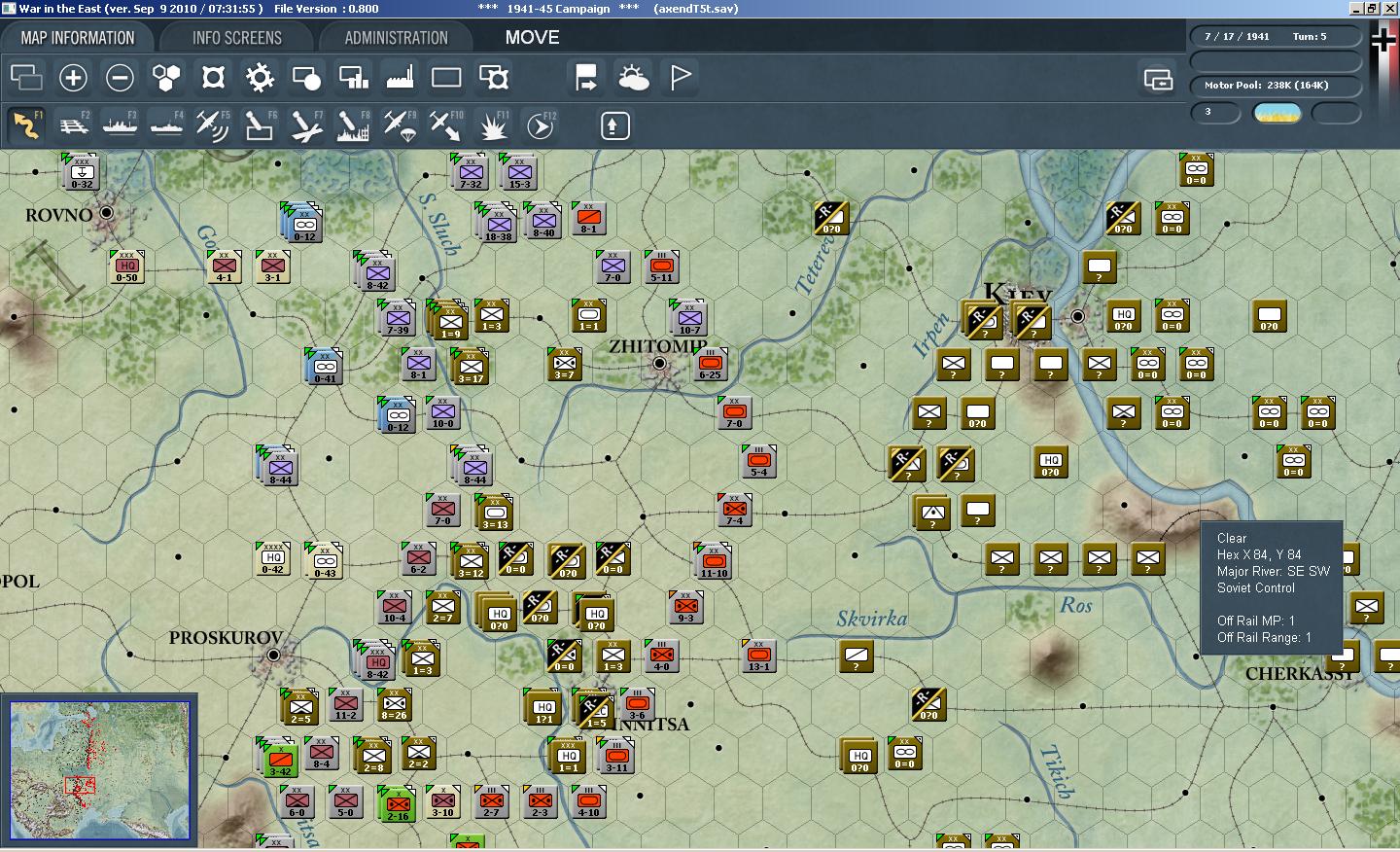Click the rectangle with fort symbol icon
The width and height of the screenshot is (1400, 852).
coord(493,78)
